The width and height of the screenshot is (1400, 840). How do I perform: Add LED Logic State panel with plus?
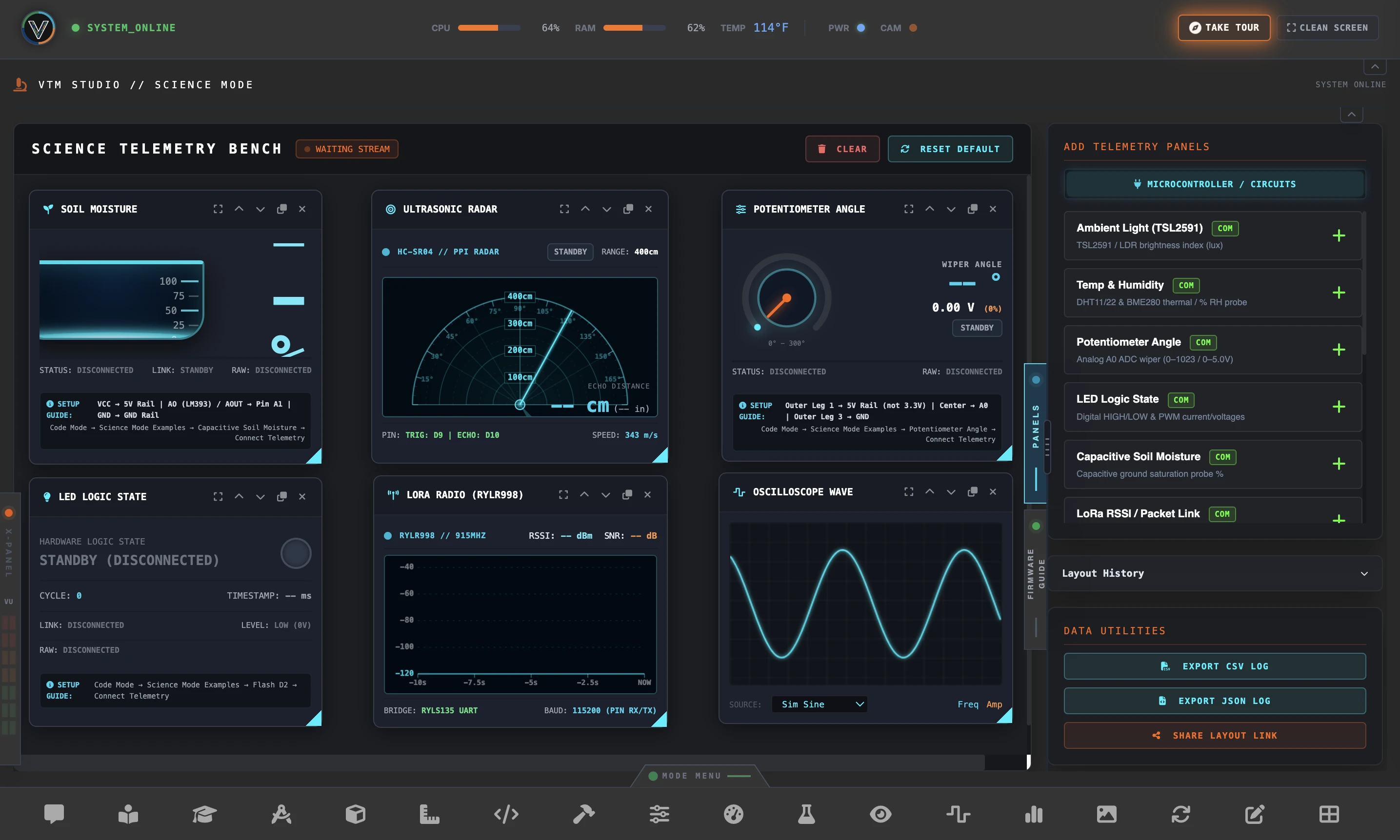[x=1339, y=407]
